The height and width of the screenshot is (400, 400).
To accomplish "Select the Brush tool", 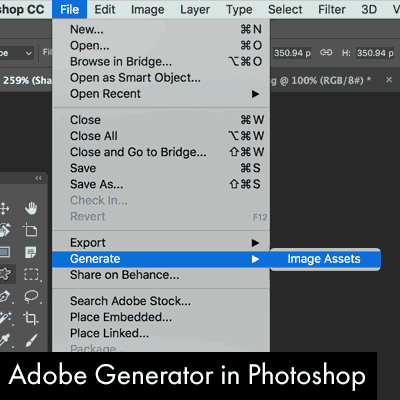I will [x=31, y=340].
